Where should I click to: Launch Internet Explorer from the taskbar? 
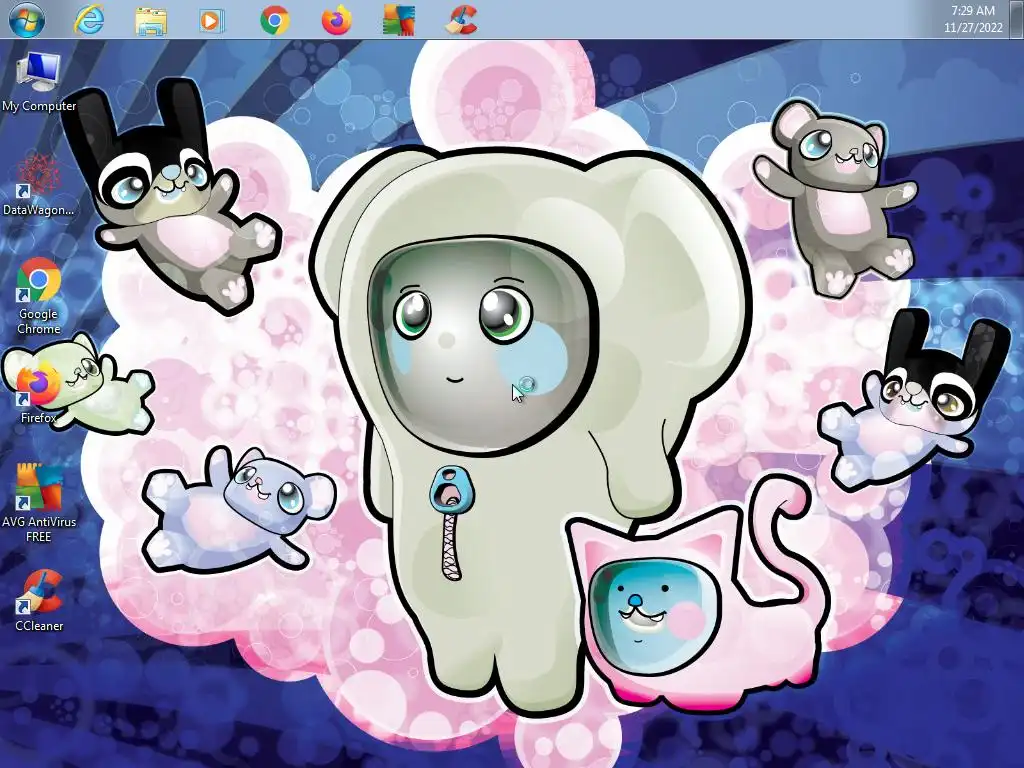coord(89,20)
